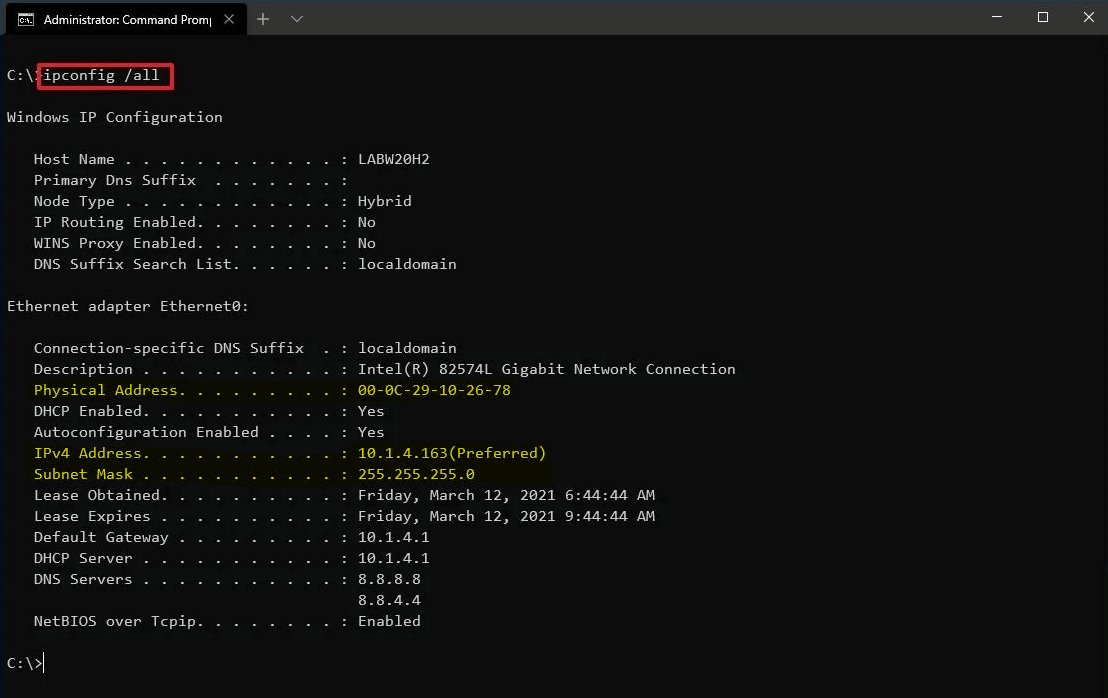
Task: Click the Windows IP Configuration heading
Action: click(x=115, y=117)
